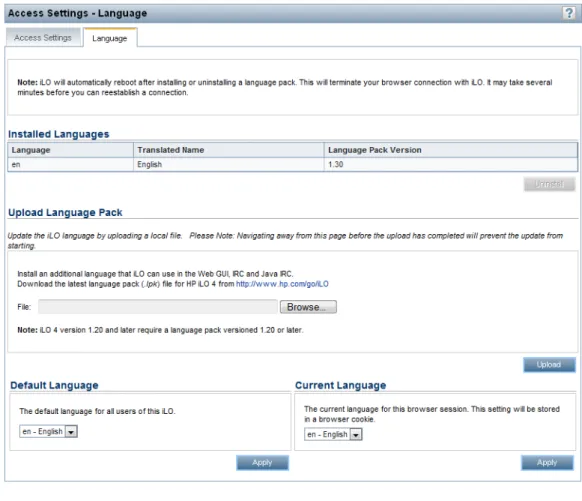This screenshot has width=582, height=501.
Task: Click the Uninstall button
Action: pyautogui.click(x=549, y=184)
